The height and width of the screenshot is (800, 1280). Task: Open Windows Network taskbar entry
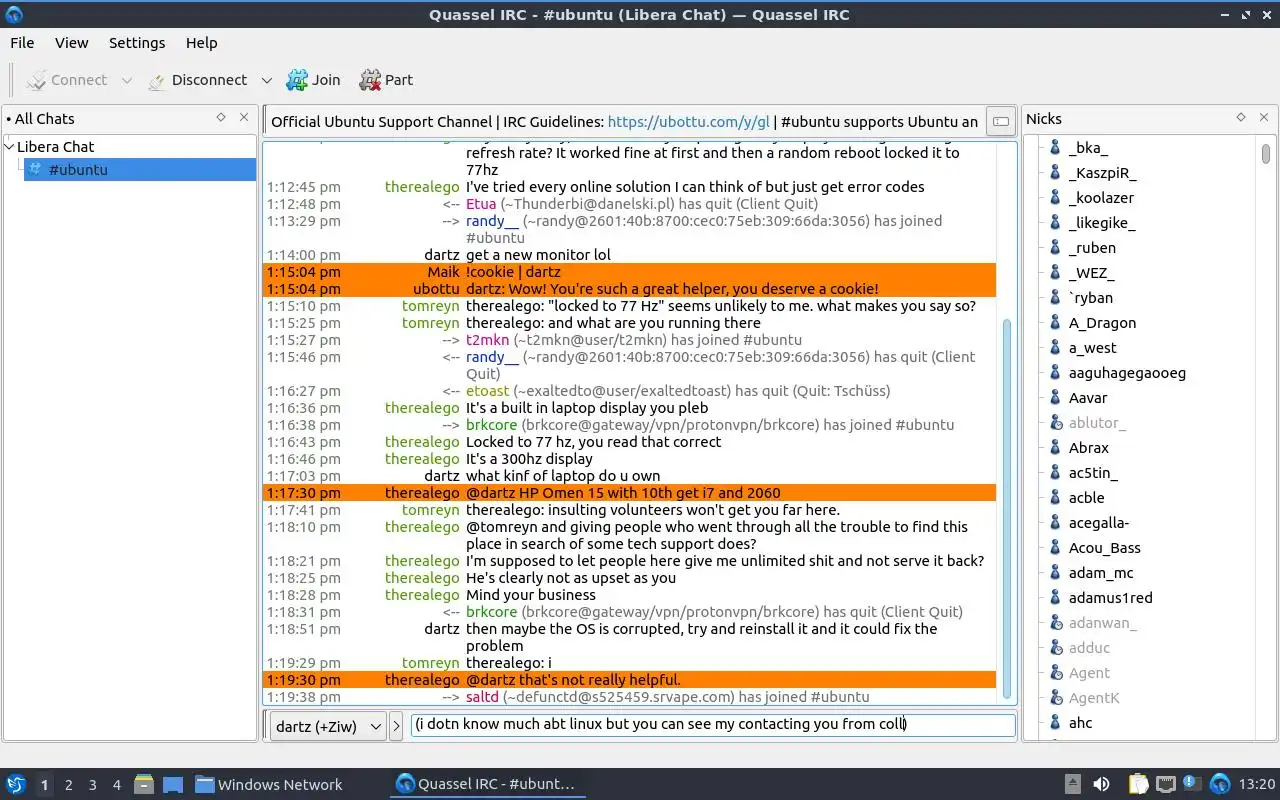point(269,785)
